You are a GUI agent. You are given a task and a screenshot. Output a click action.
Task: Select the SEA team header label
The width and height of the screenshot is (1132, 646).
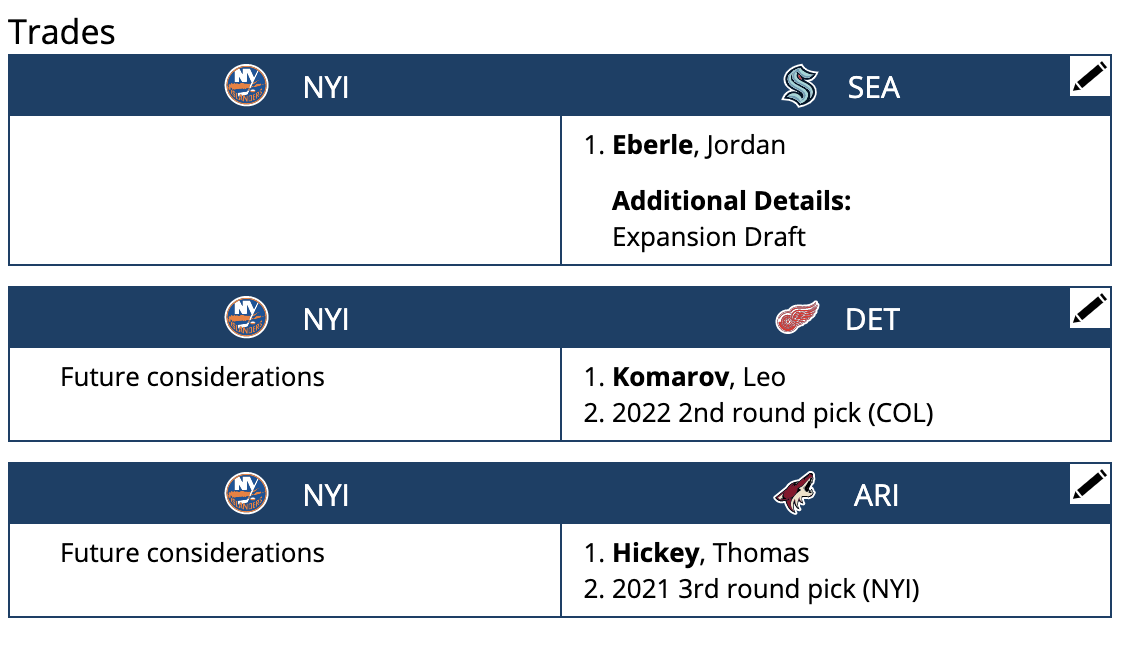(874, 89)
